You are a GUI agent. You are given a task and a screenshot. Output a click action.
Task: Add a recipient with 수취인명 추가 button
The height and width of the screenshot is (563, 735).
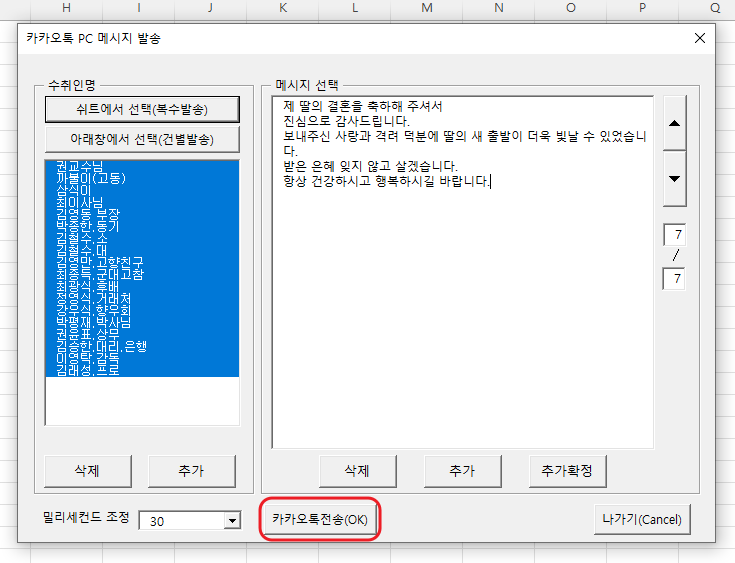[191, 471]
